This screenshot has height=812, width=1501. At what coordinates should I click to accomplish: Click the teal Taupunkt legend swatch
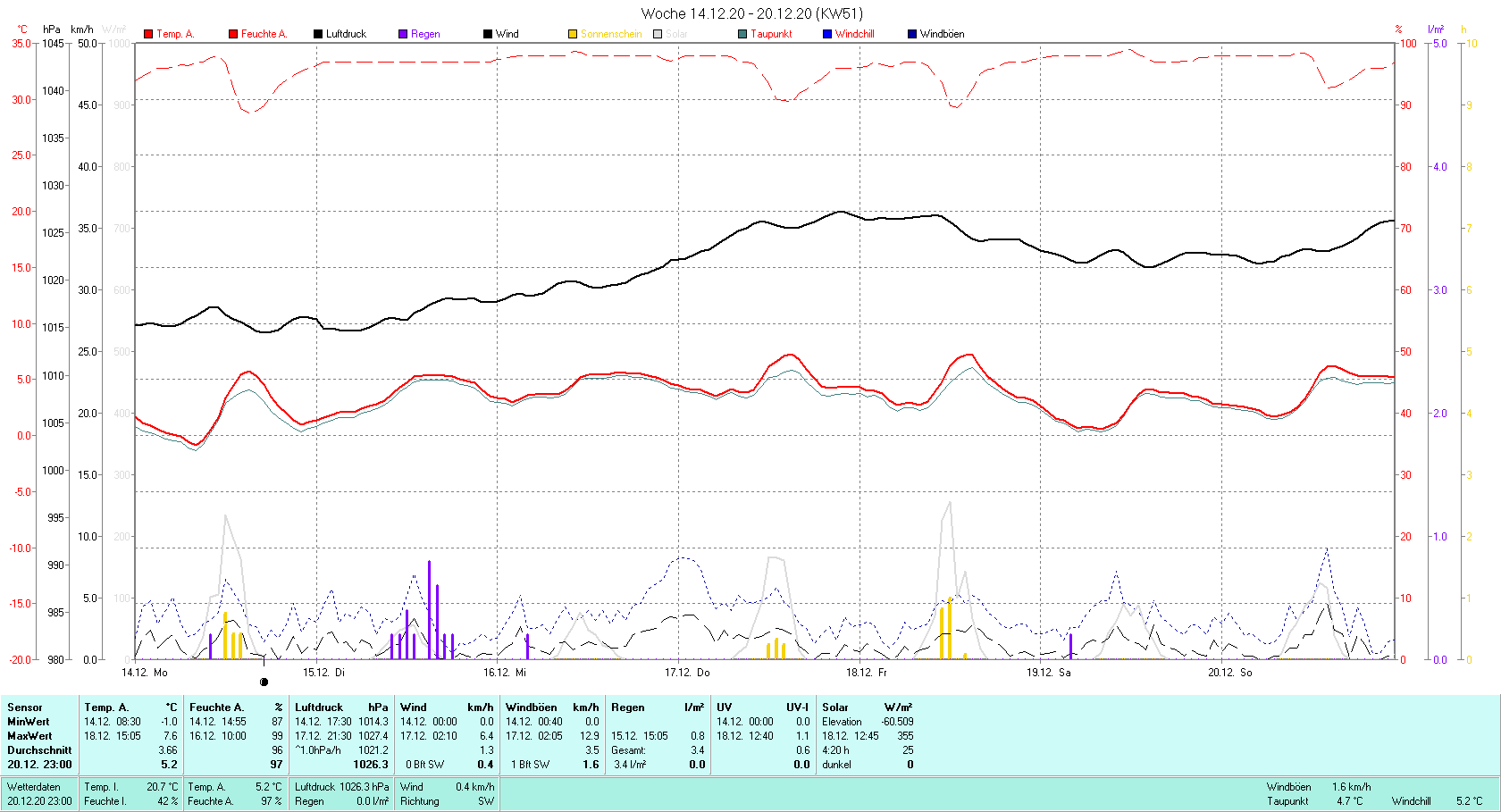742,34
